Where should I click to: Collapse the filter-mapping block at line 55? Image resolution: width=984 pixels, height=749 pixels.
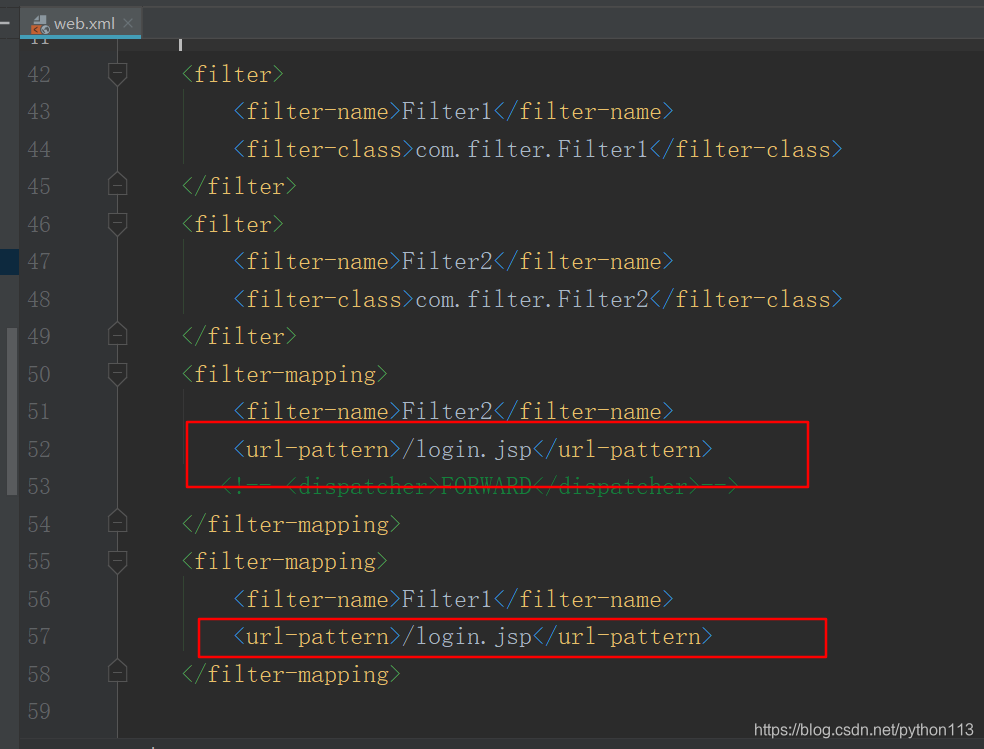pos(117,561)
